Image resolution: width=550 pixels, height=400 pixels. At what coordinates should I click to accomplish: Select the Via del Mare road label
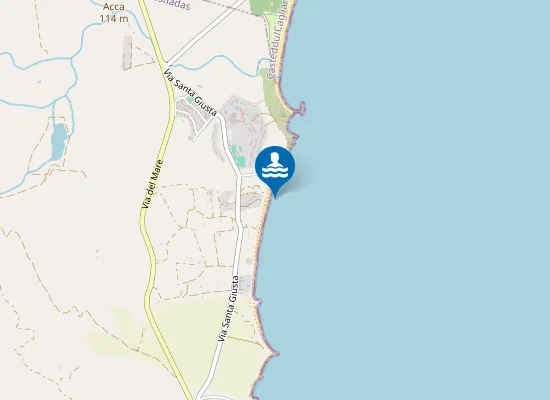coord(152,185)
